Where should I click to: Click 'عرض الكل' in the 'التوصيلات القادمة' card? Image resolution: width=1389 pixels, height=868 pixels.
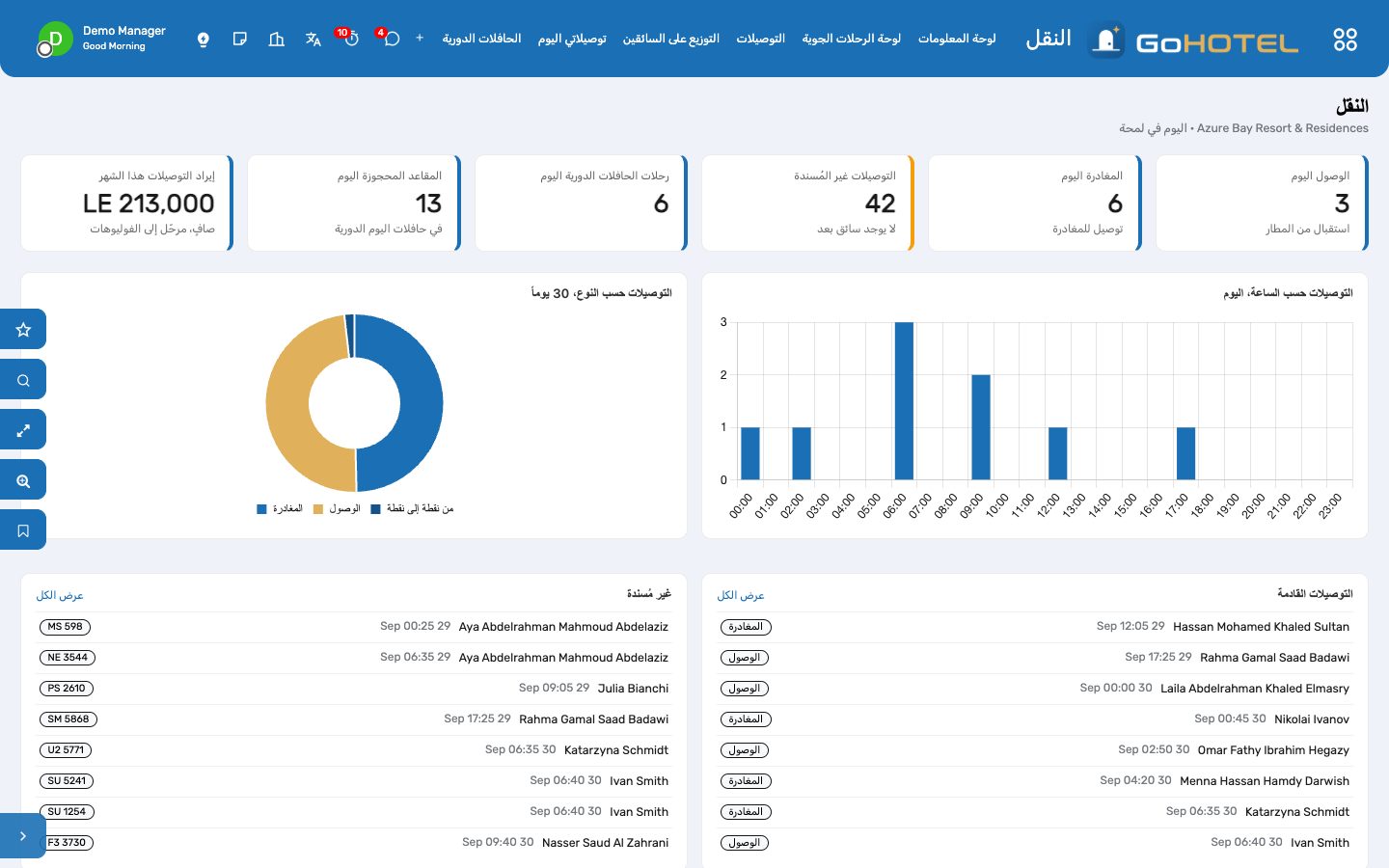741,596
